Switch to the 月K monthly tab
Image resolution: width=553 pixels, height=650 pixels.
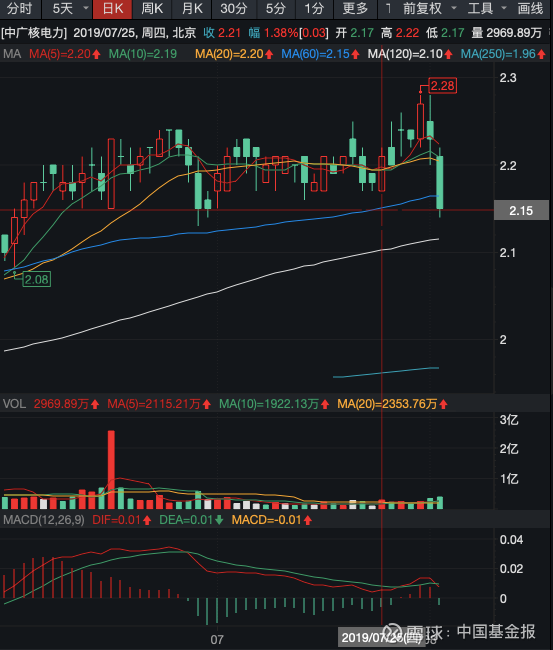point(192,9)
